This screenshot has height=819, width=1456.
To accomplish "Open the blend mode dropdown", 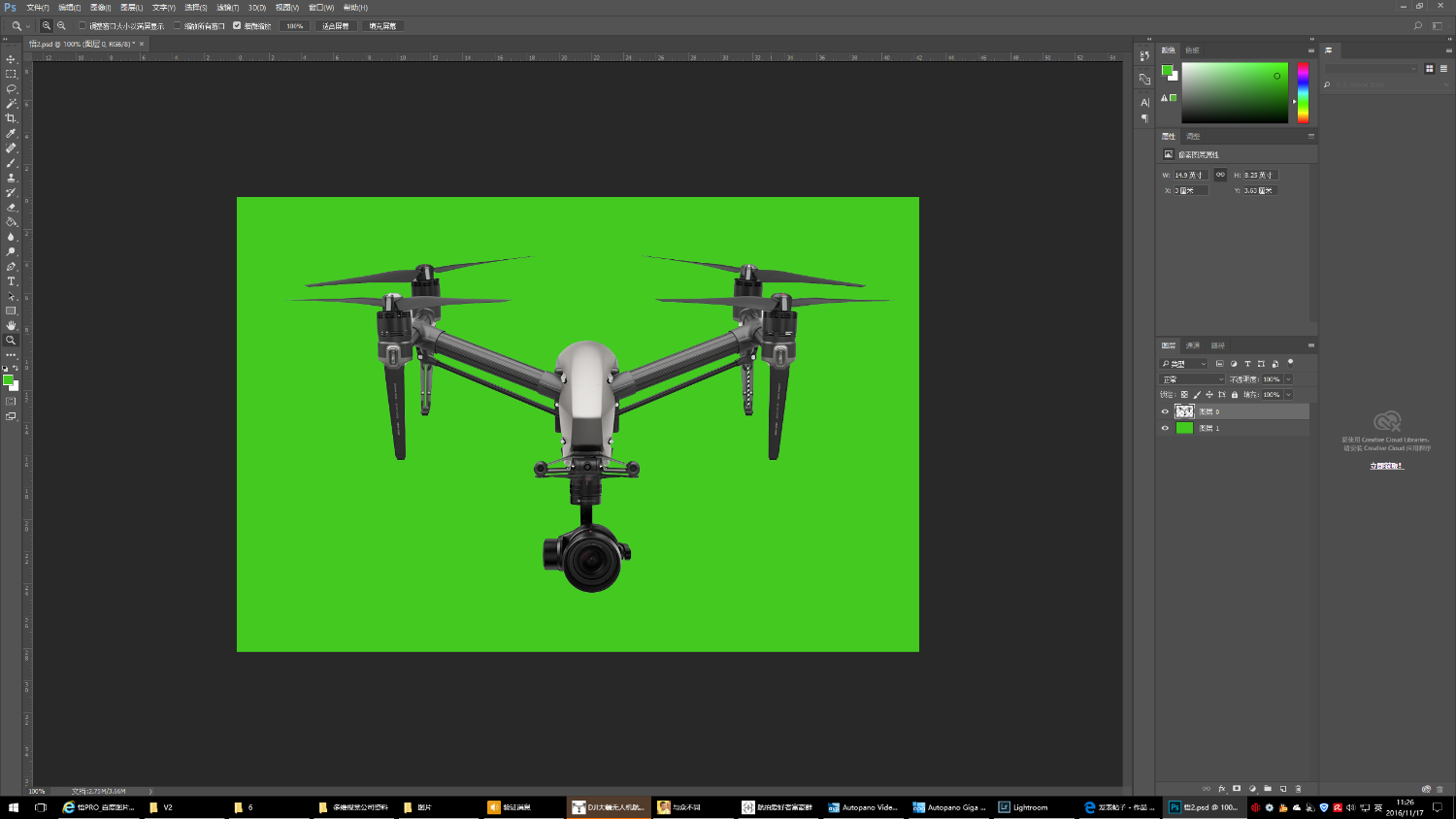I will (1192, 379).
